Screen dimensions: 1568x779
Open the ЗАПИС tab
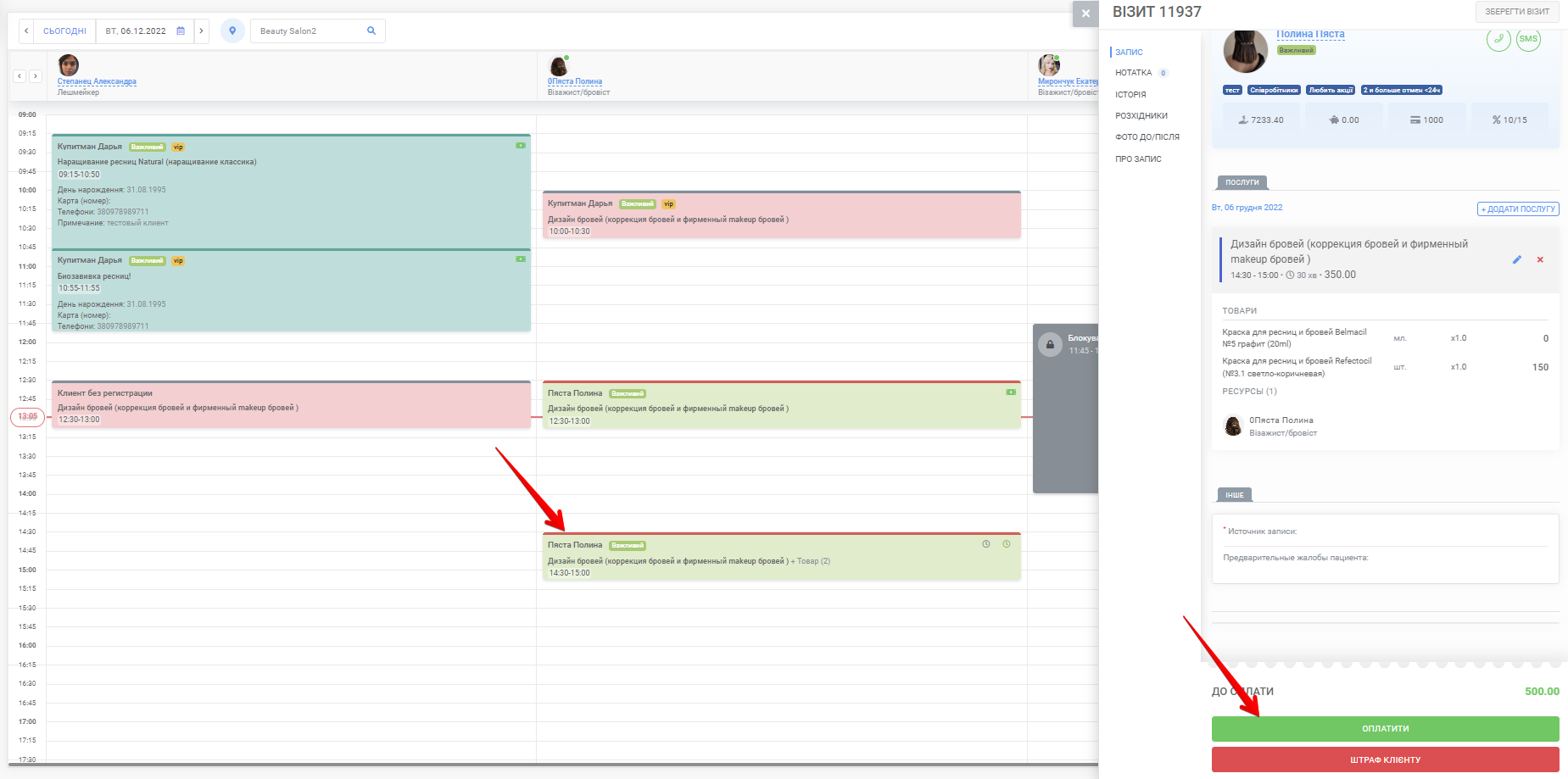(x=1129, y=53)
